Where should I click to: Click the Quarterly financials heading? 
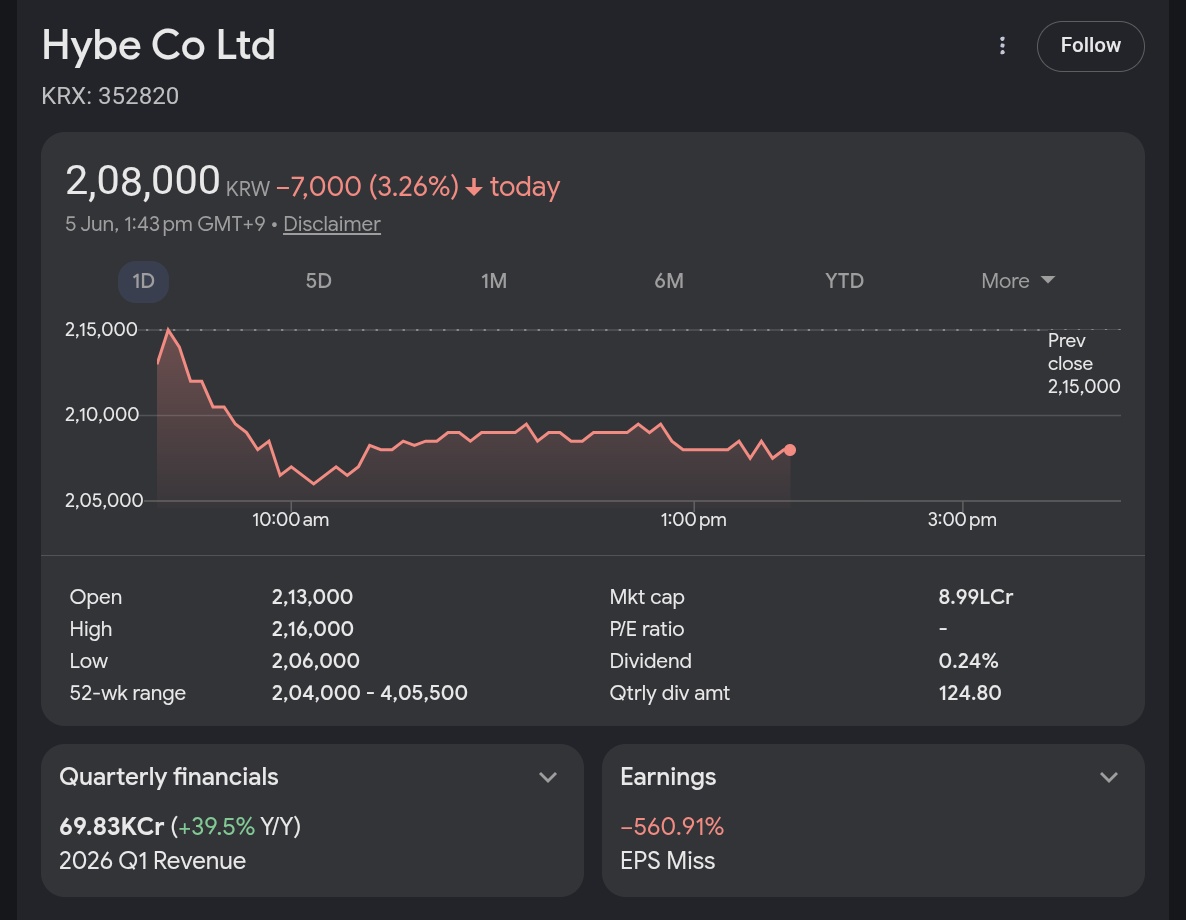coord(169,777)
